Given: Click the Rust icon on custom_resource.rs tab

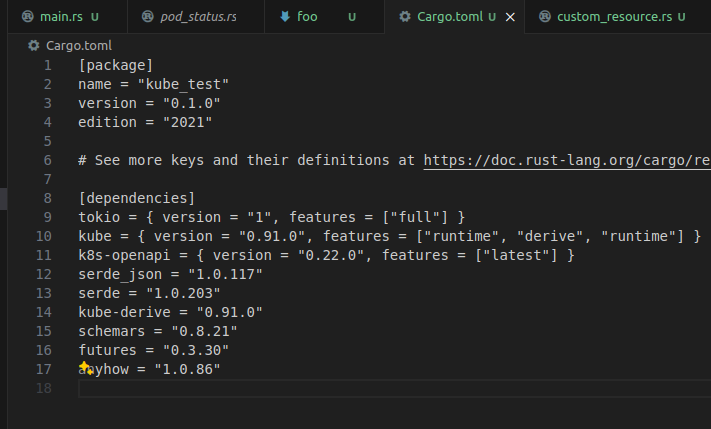Looking at the screenshot, I should pyautogui.click(x=544, y=17).
